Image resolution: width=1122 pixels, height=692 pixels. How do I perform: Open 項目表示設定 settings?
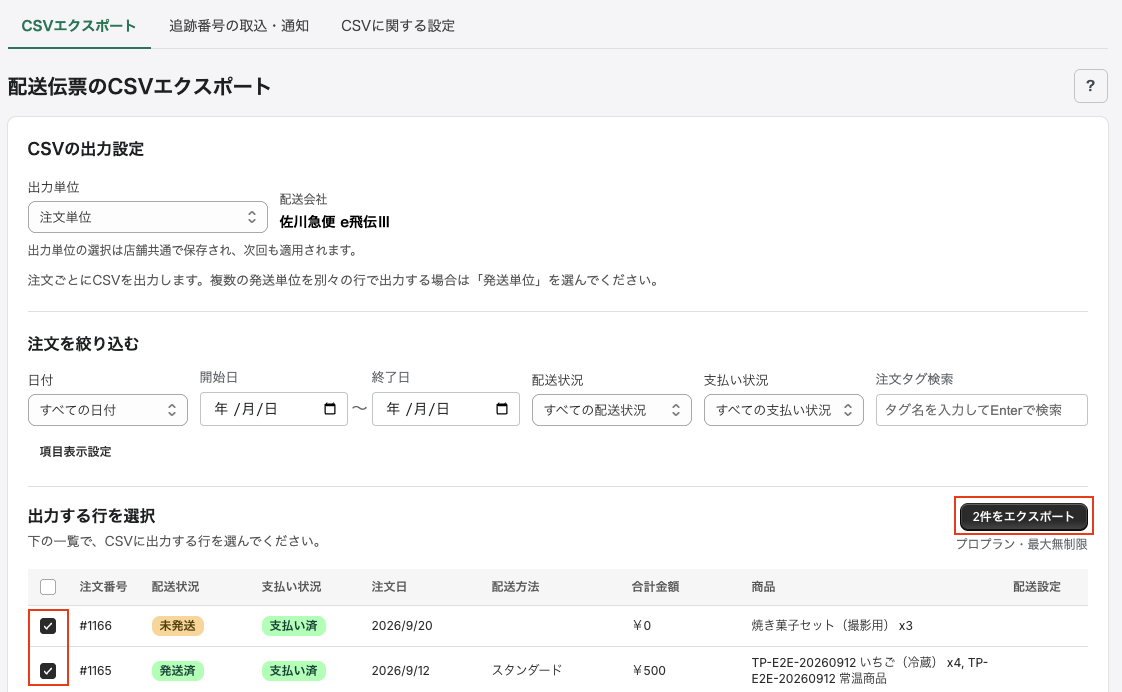pos(75,452)
